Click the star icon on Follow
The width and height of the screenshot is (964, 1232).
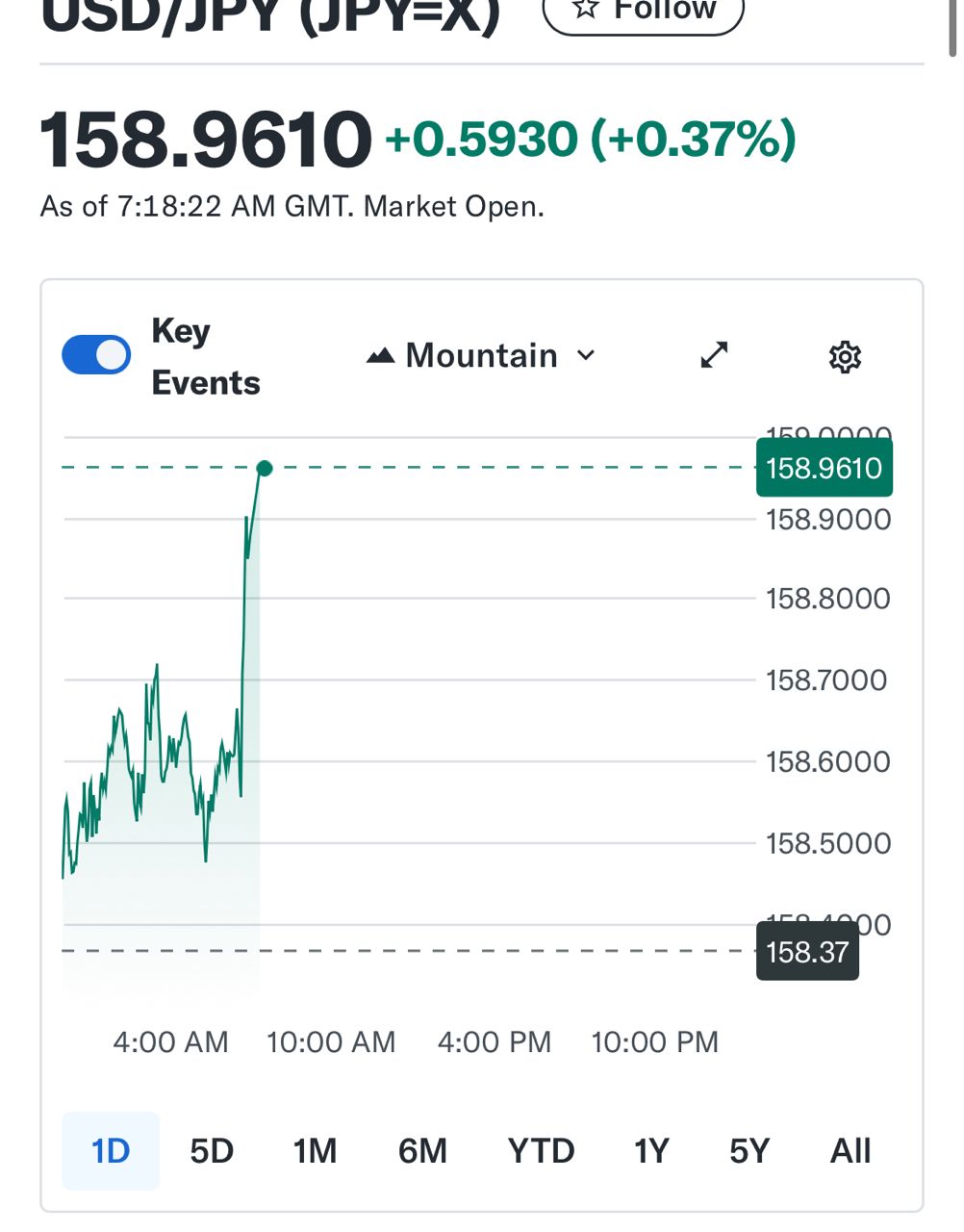585,10
